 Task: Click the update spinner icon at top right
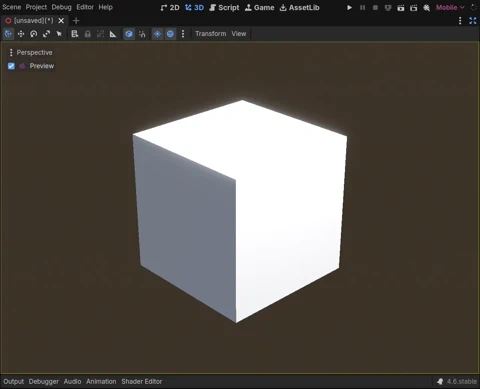(474, 7)
